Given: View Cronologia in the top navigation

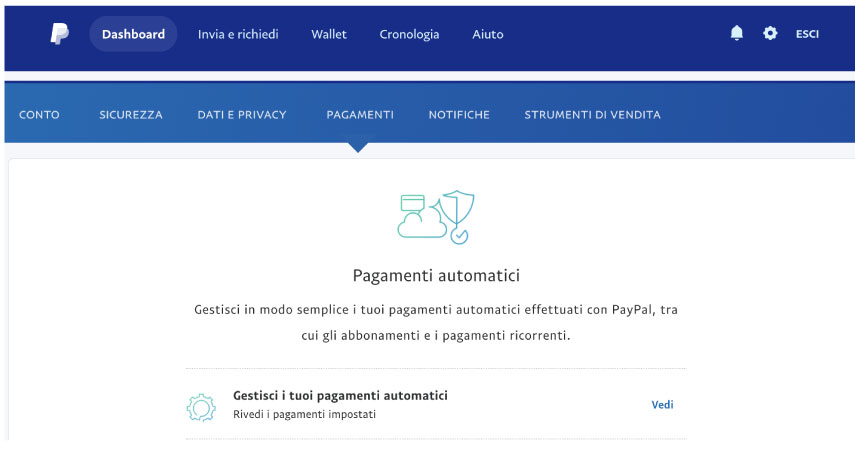Looking at the screenshot, I should pyautogui.click(x=409, y=34).
